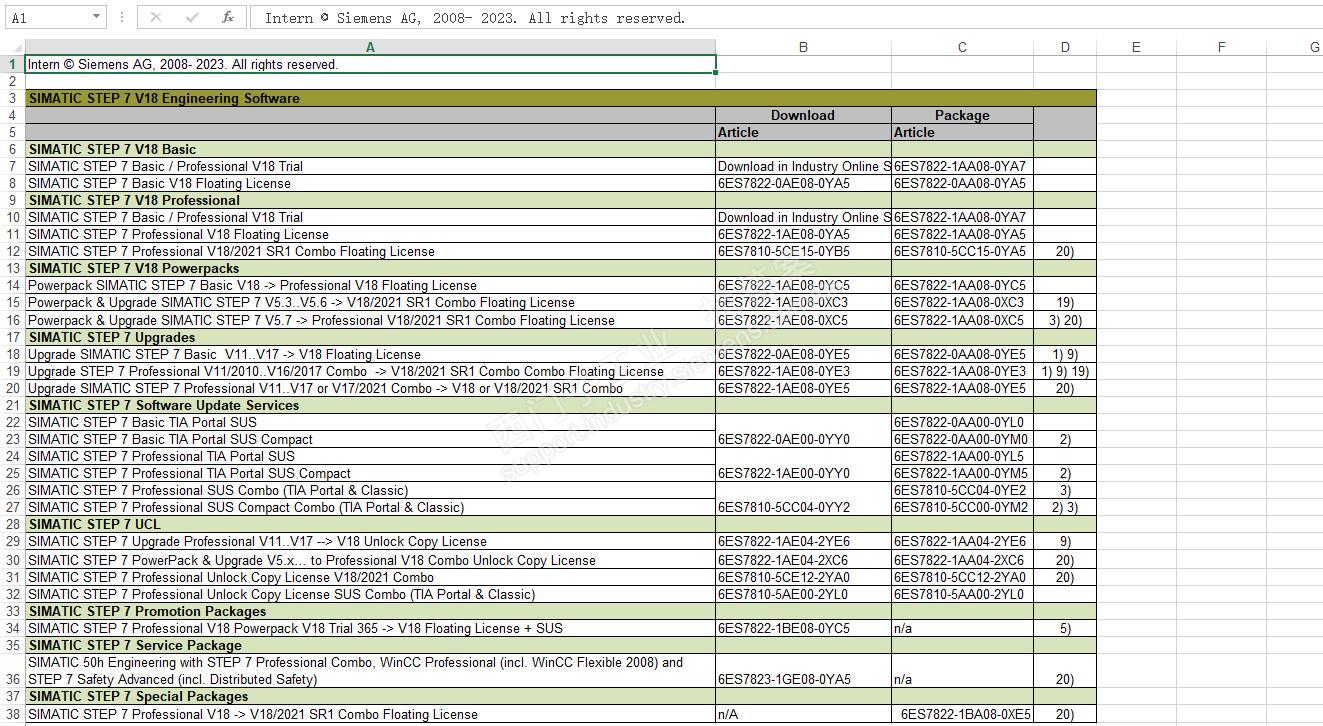This screenshot has height=726, width=1323.
Task: Select row 36 header
Action: [12, 670]
